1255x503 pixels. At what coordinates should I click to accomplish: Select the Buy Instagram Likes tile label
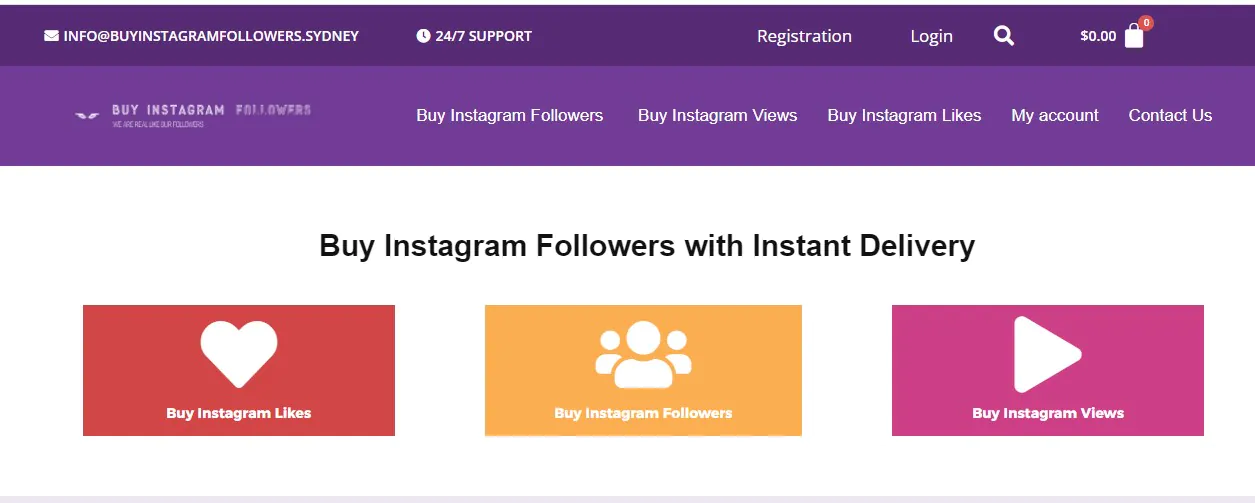(239, 413)
